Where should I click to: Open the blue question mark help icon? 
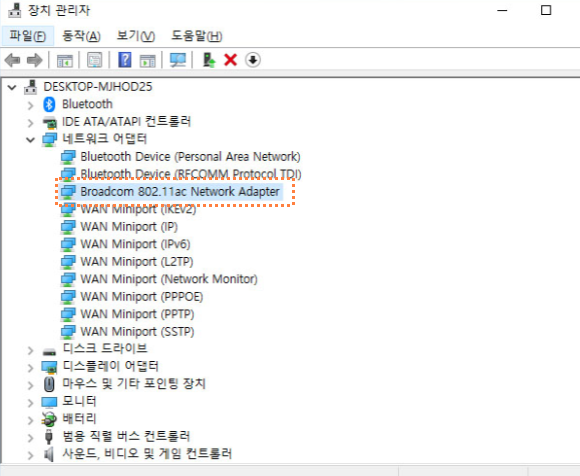(125, 60)
